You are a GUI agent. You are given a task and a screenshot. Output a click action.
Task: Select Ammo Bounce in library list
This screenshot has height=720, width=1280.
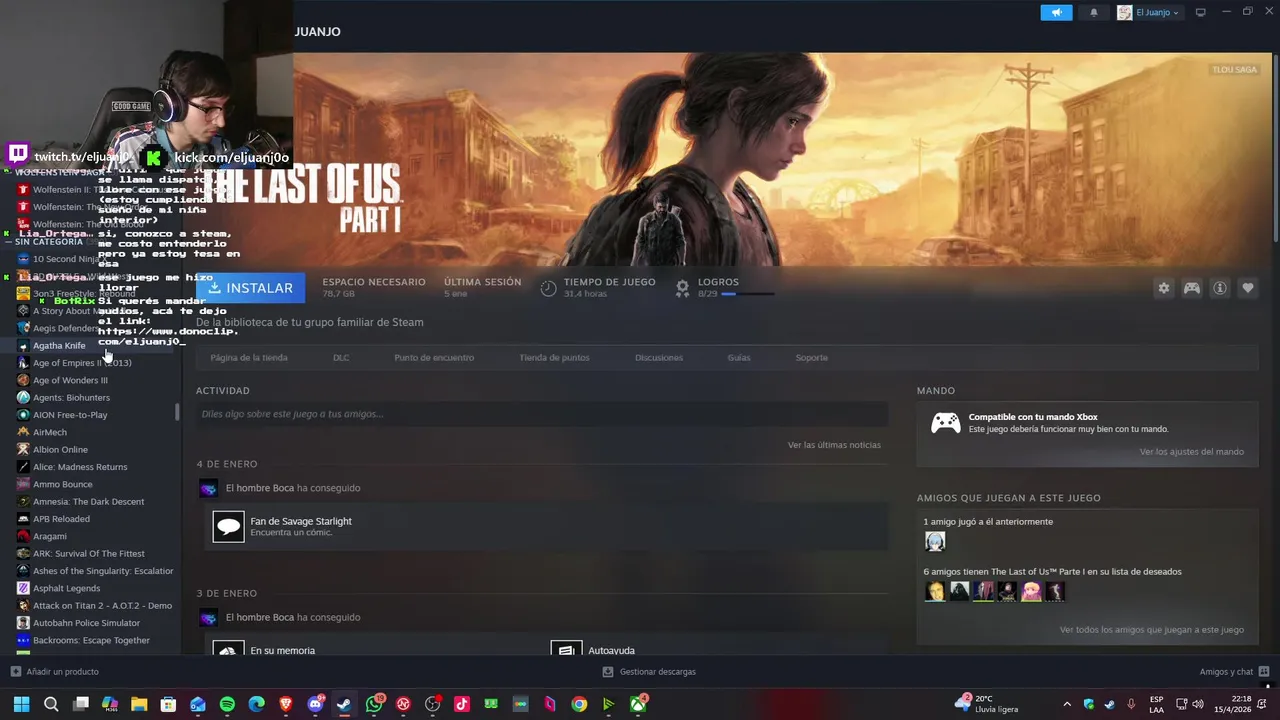pos(62,485)
